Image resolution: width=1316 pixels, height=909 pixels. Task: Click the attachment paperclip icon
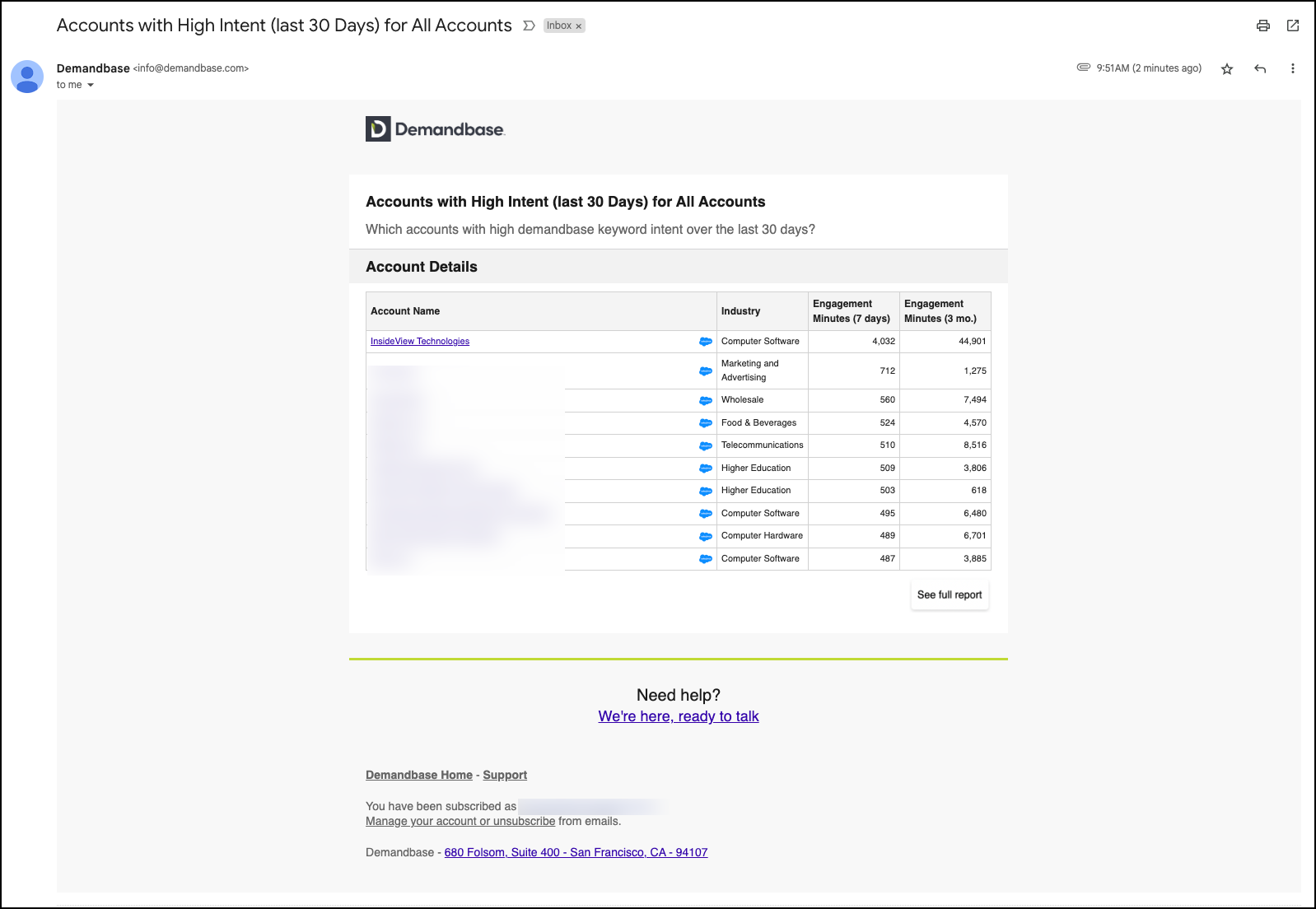tap(1084, 68)
